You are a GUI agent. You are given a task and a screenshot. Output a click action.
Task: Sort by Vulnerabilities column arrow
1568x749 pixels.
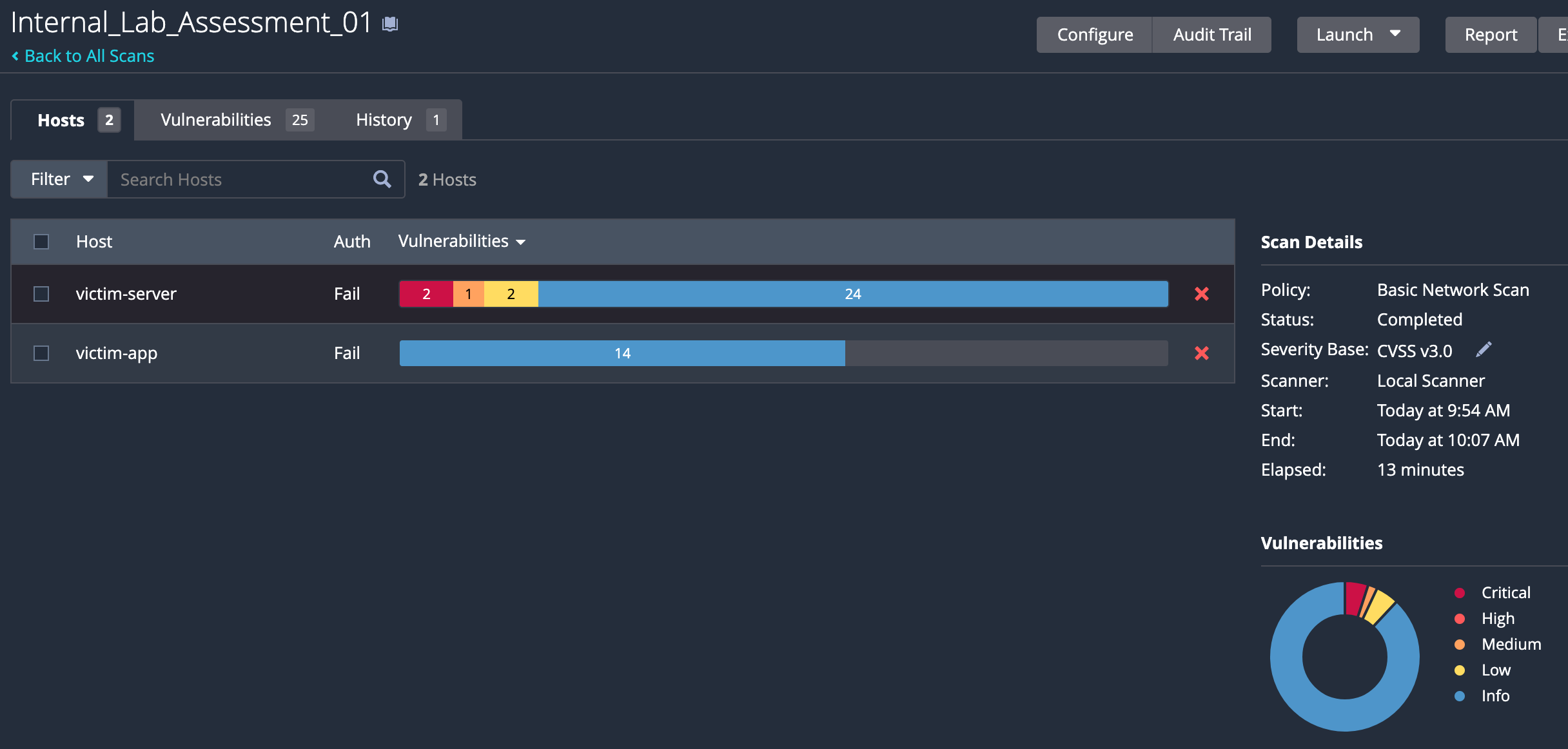[x=521, y=242]
